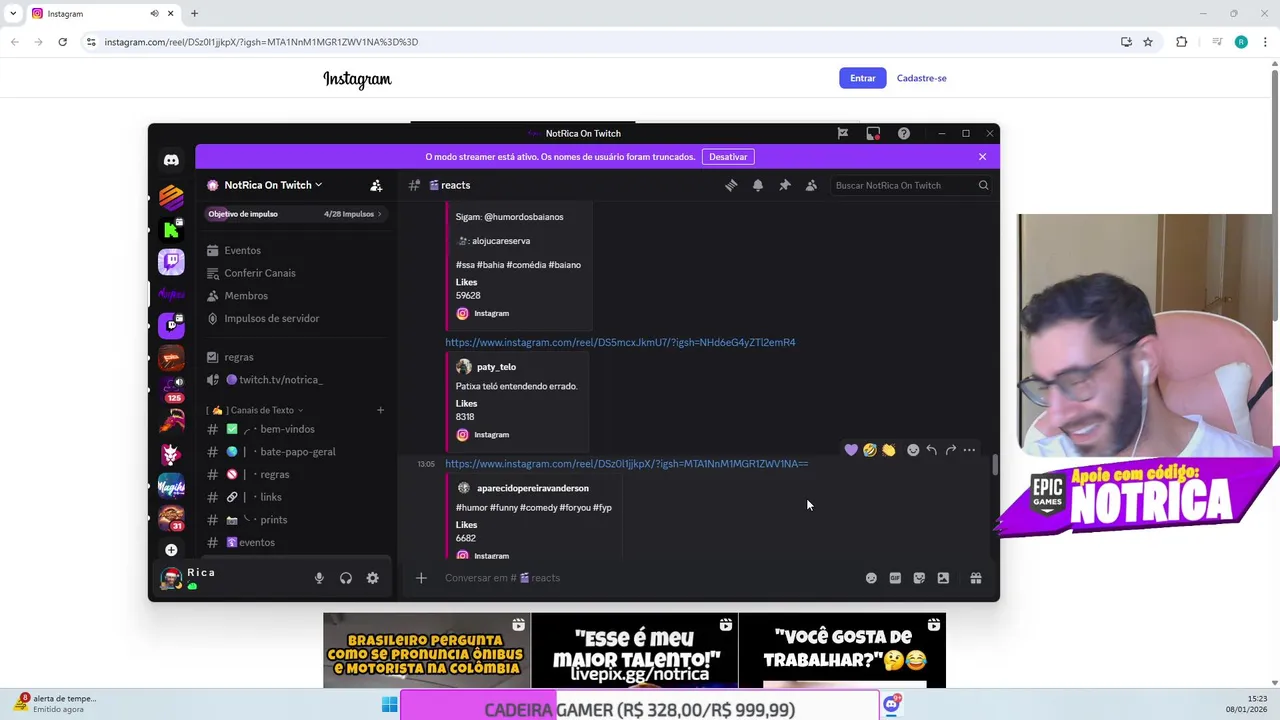The height and width of the screenshot is (720, 1280).
Task: Click Cadastre-se link on Instagram
Action: point(922,78)
